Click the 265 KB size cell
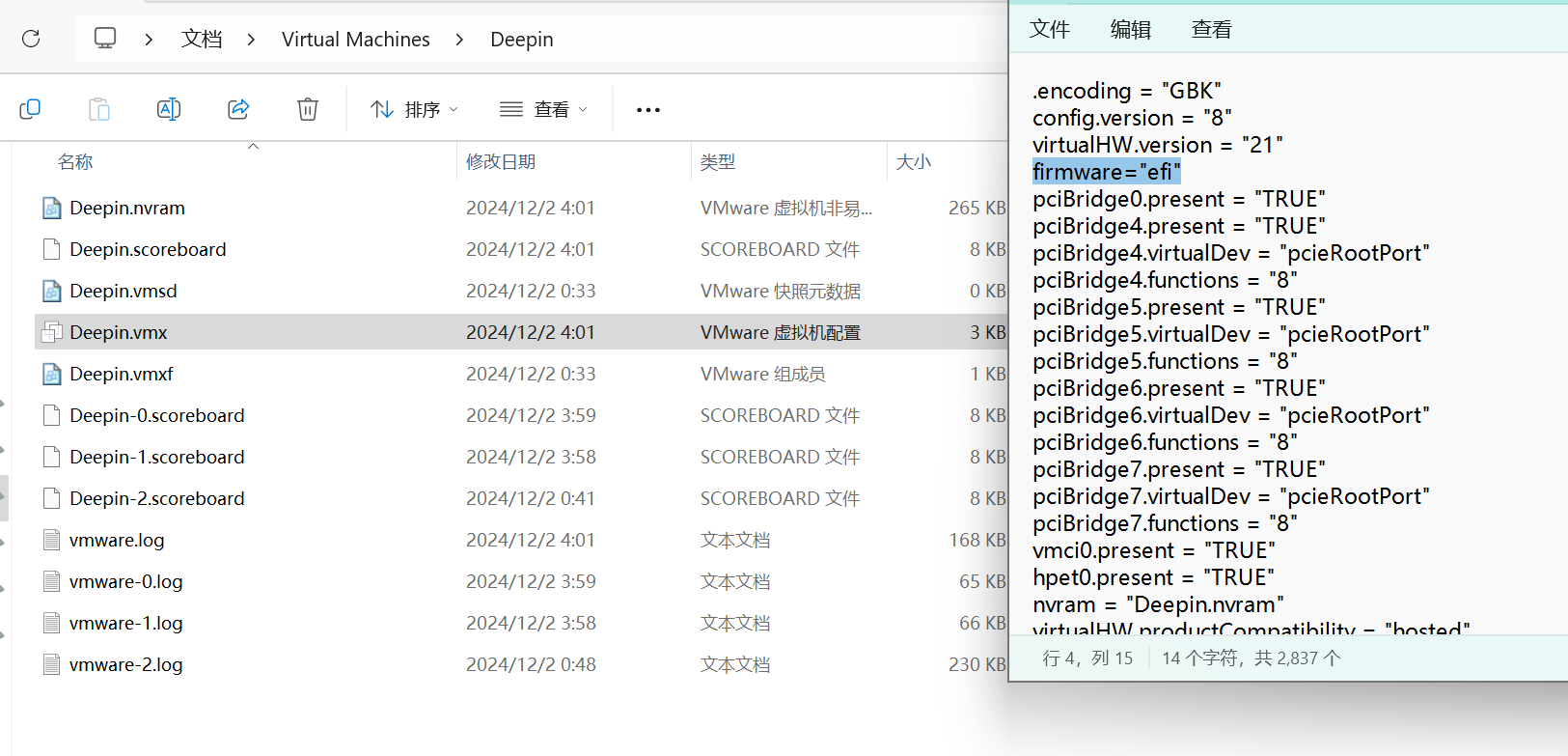The image size is (1568, 756). pyautogui.click(x=977, y=208)
